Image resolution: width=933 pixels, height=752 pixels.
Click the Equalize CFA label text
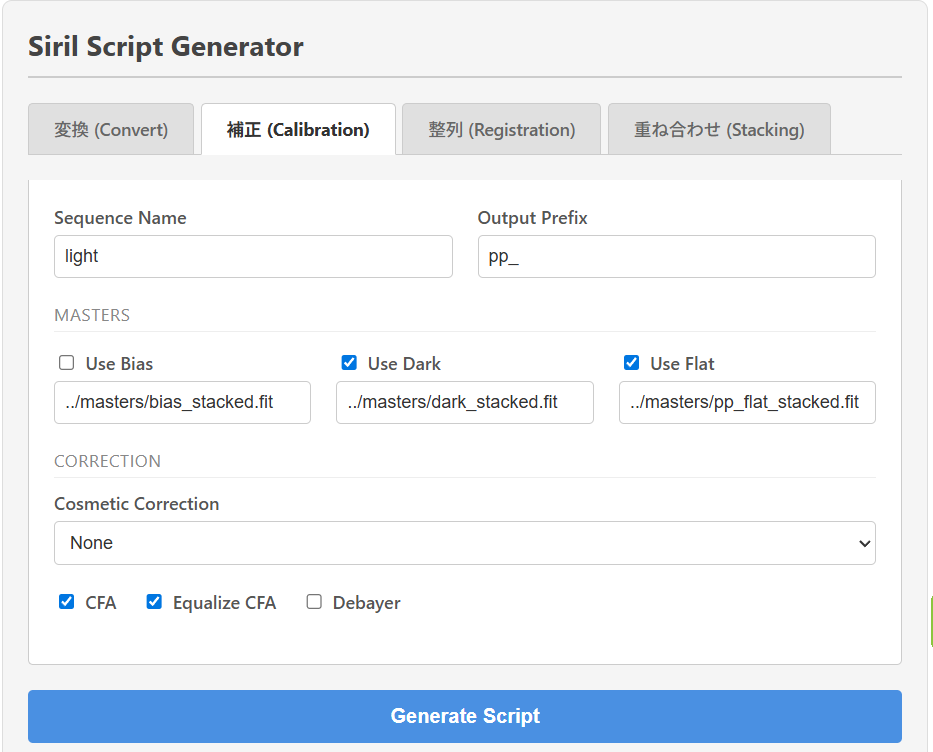click(224, 603)
